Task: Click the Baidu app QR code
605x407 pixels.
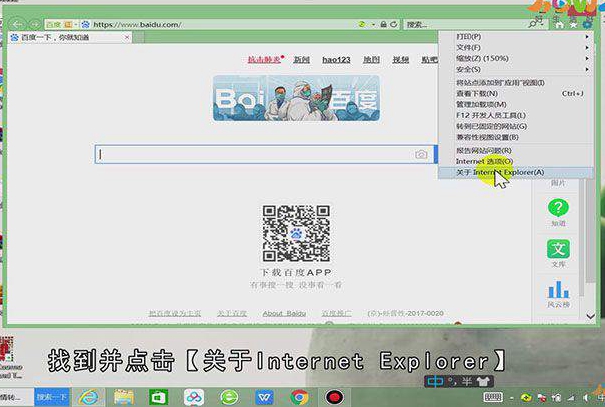Action: click(x=296, y=233)
